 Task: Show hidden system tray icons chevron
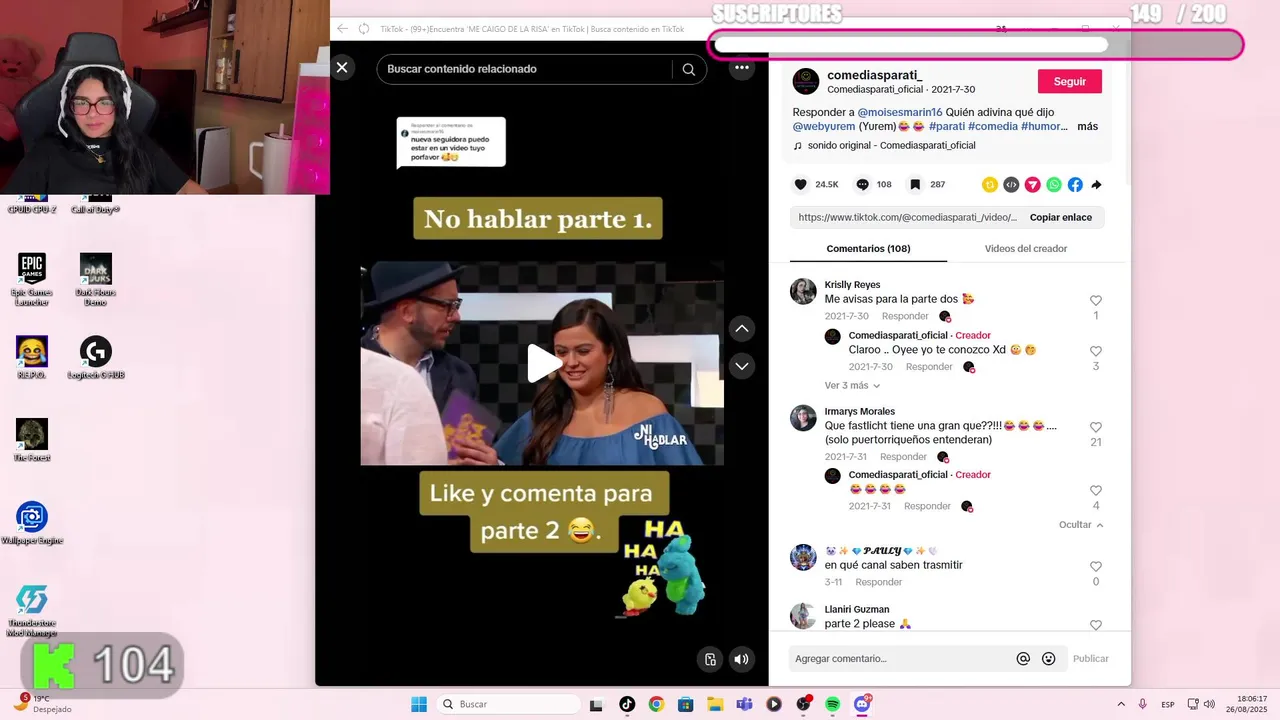pyautogui.click(x=1120, y=704)
